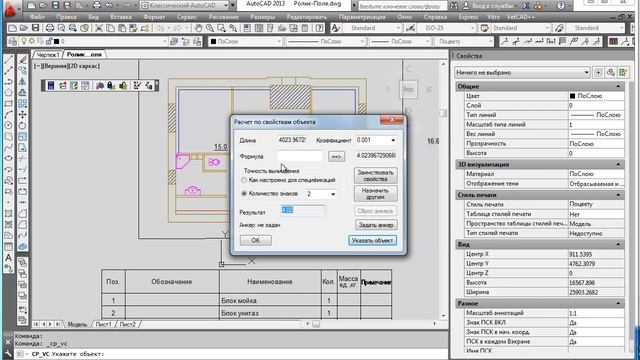Toggle the layer on/off lightbulb icon

point(24,41)
